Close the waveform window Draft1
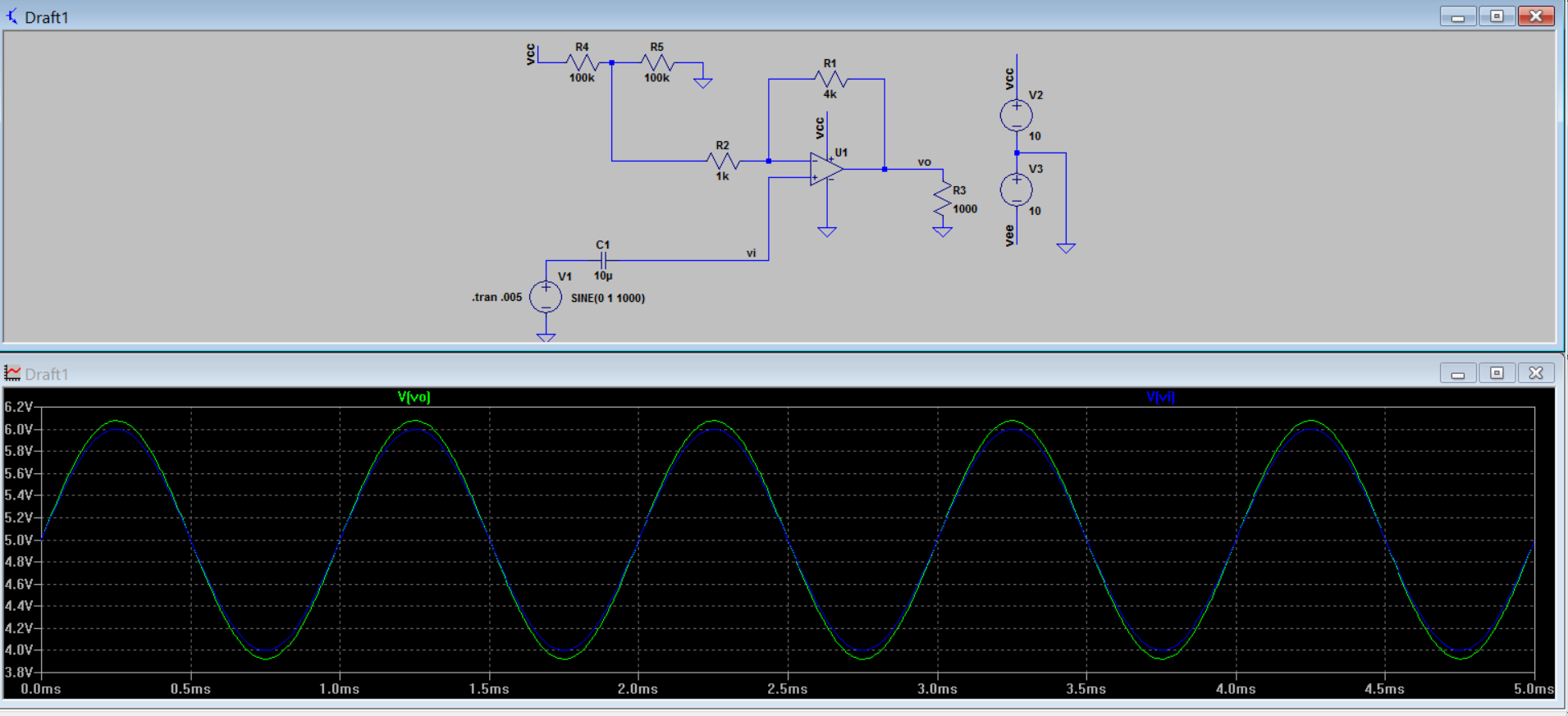Image resolution: width=1568 pixels, height=716 pixels. pos(1536,373)
